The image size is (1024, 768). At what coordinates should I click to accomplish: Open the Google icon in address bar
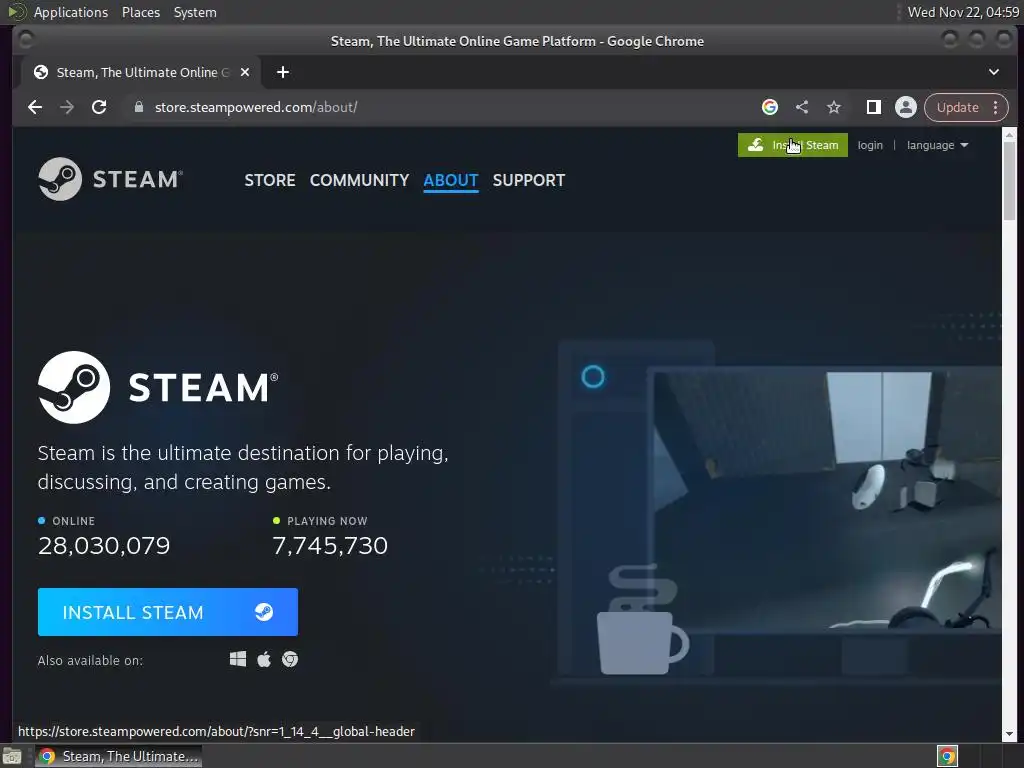770,107
